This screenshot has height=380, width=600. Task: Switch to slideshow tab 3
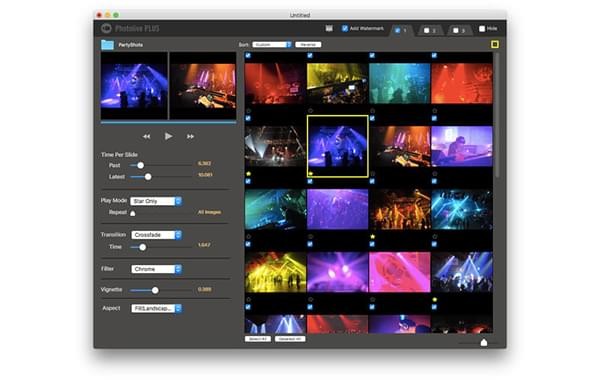click(x=460, y=30)
